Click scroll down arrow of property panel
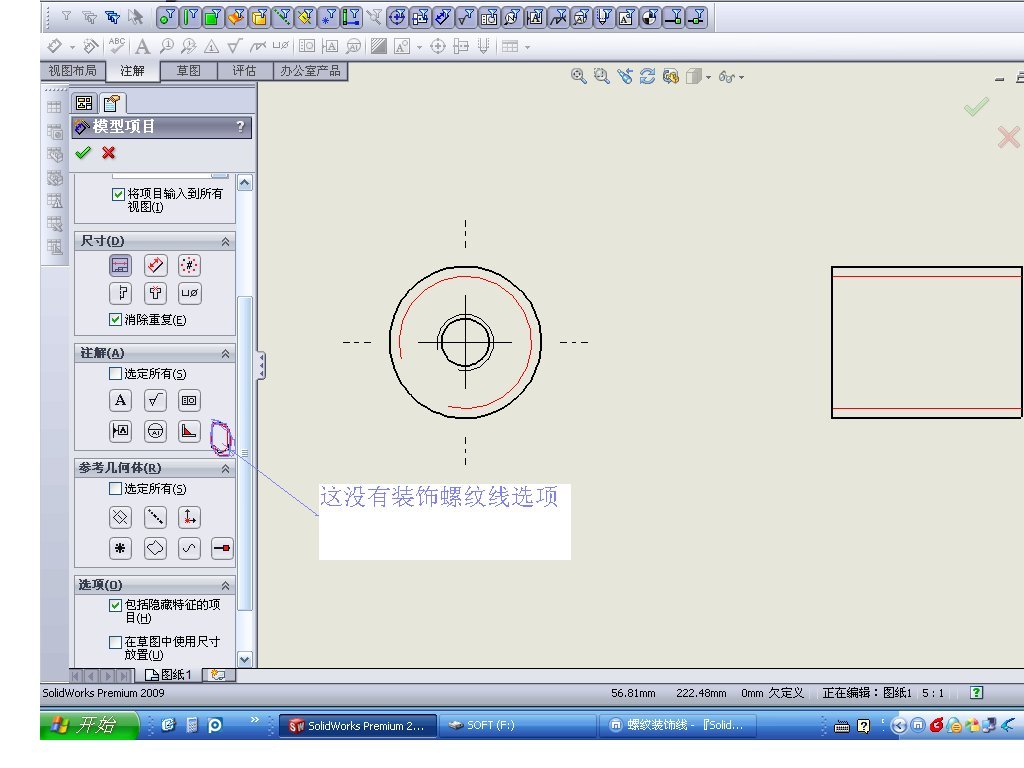This screenshot has width=1024, height=768. 245,659
